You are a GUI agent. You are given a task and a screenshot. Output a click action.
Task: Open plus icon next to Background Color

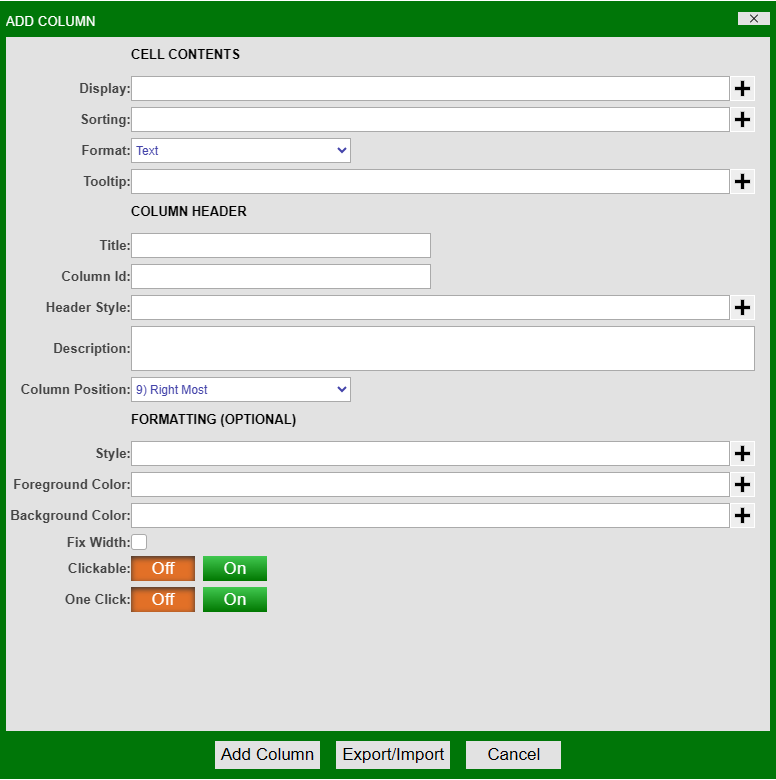click(742, 516)
